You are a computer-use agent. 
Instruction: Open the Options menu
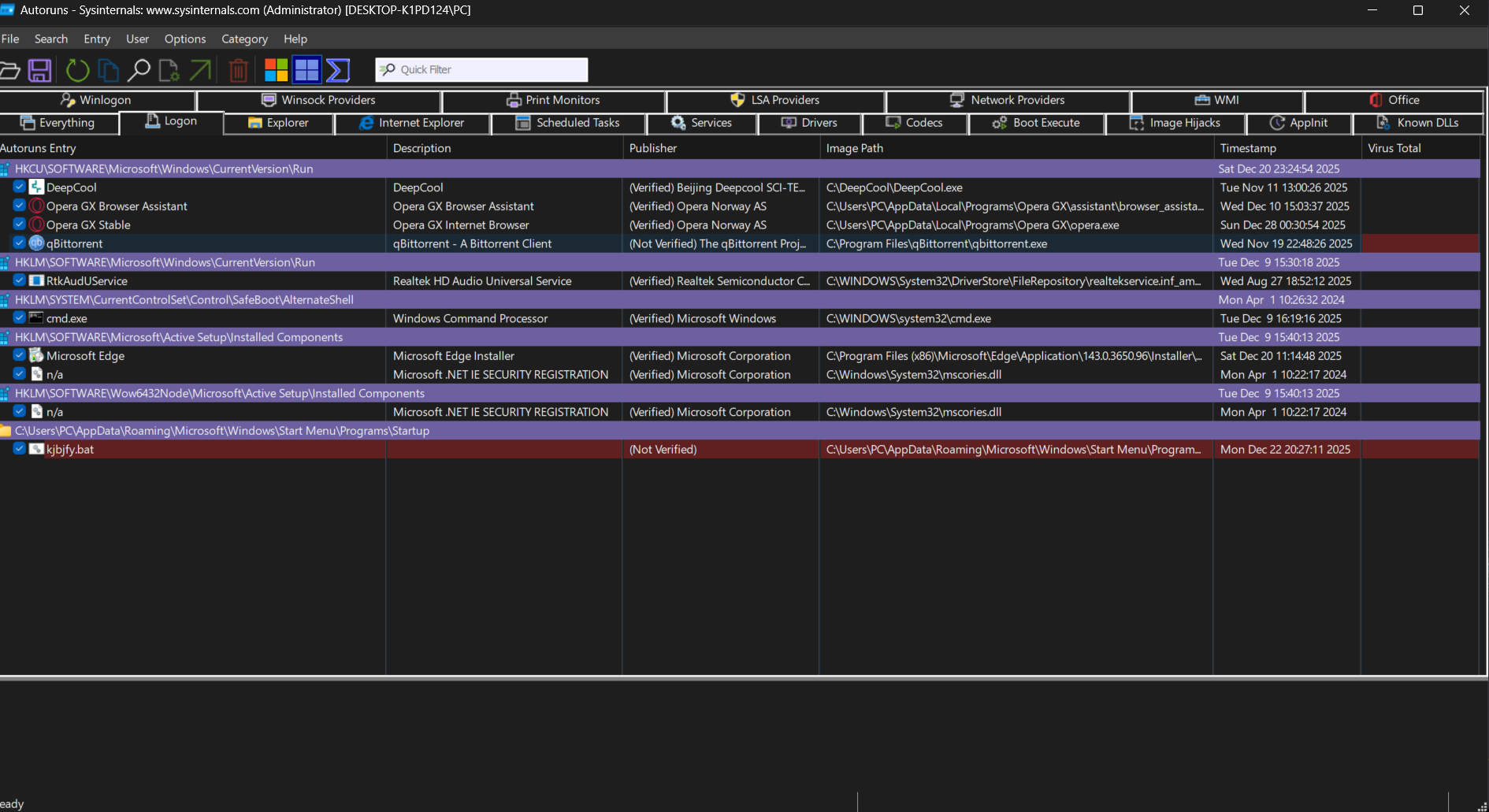click(x=185, y=39)
